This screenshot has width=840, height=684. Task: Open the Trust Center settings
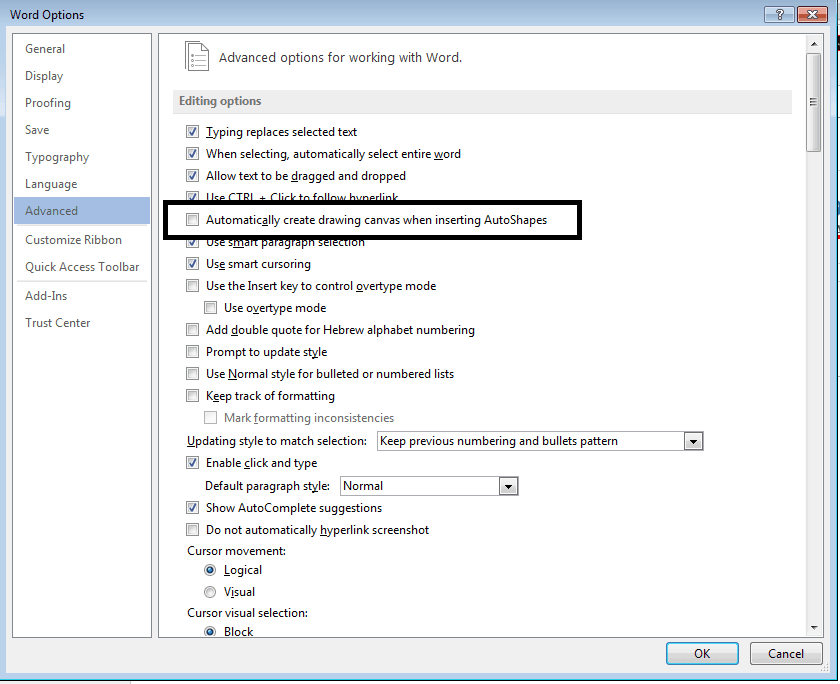[58, 322]
